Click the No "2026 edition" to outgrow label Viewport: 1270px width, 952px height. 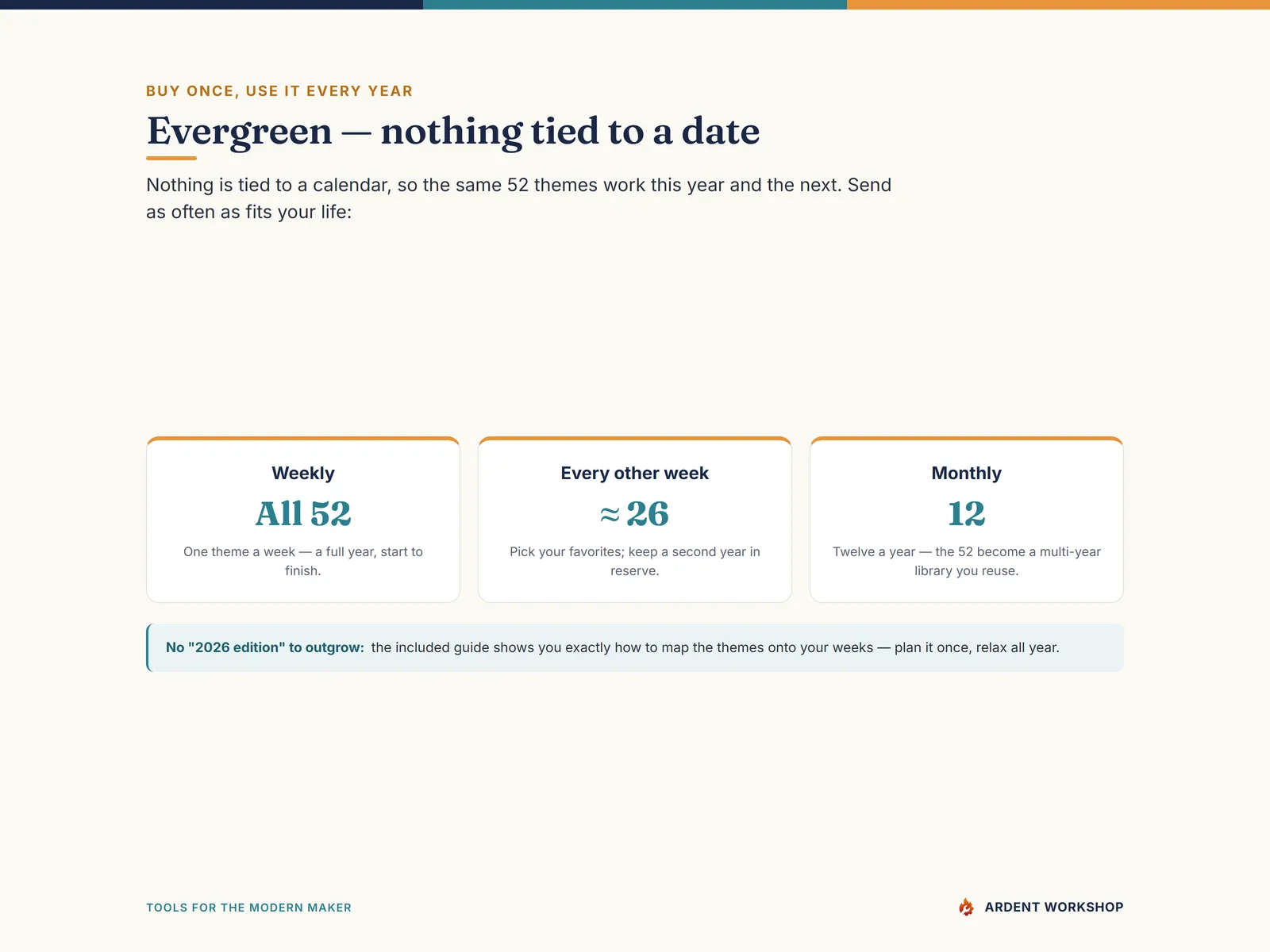pos(265,647)
